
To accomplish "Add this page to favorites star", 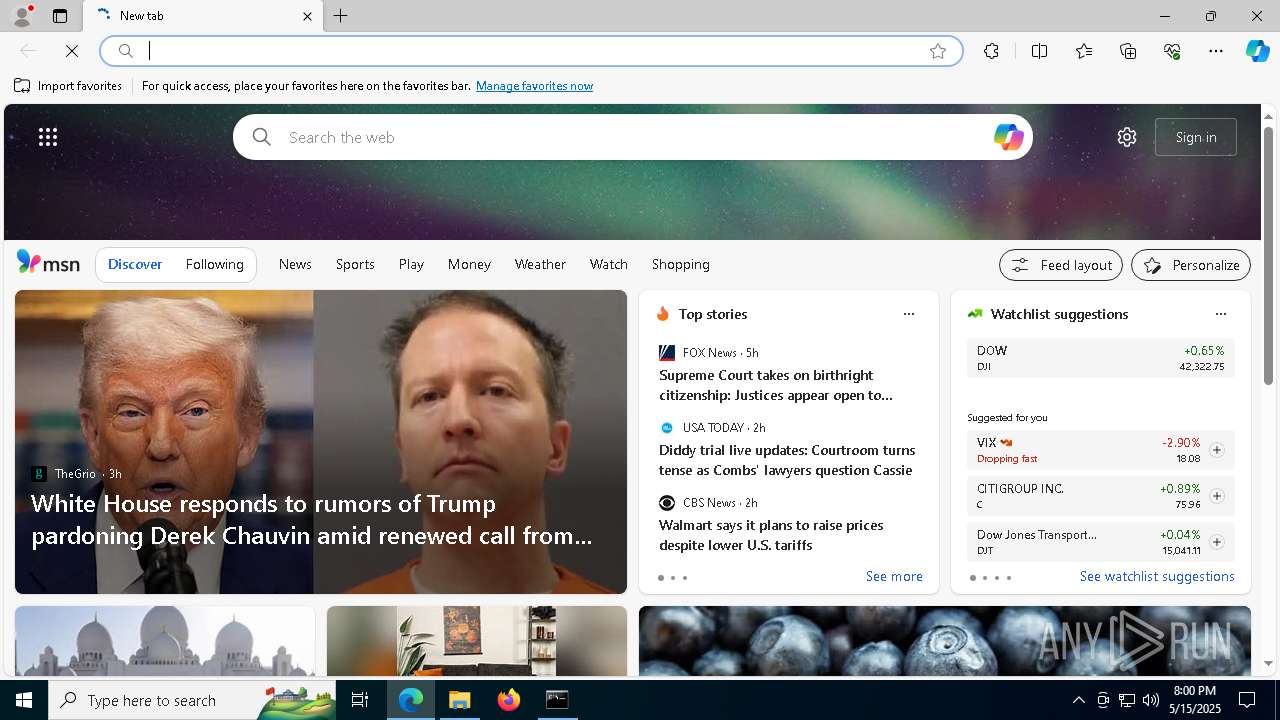I will point(938,51).
